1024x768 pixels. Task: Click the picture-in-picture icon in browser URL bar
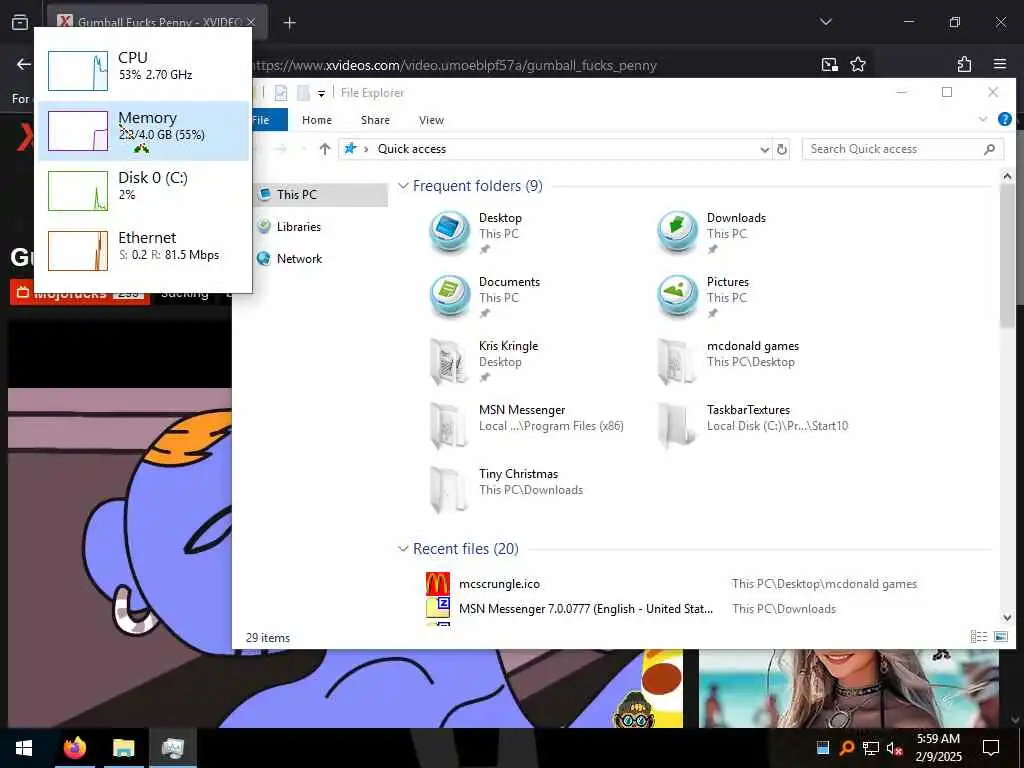829,64
